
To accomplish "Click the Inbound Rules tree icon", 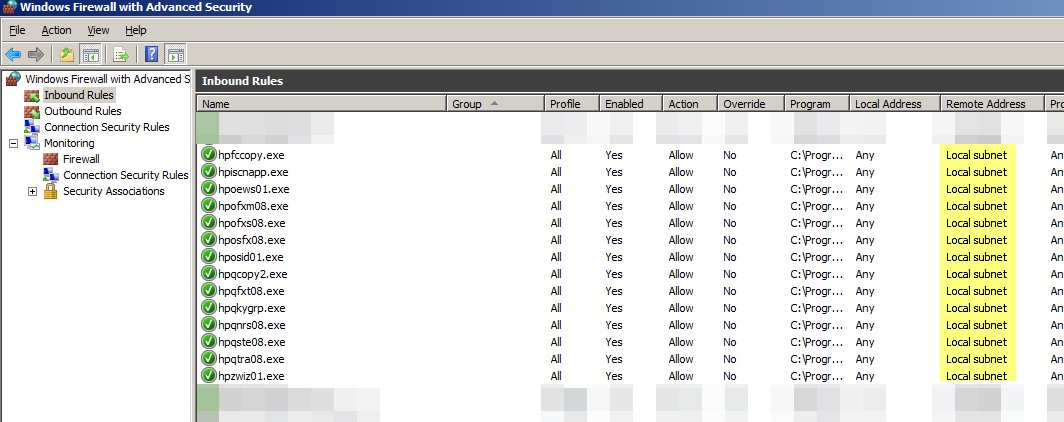I will click(32, 96).
